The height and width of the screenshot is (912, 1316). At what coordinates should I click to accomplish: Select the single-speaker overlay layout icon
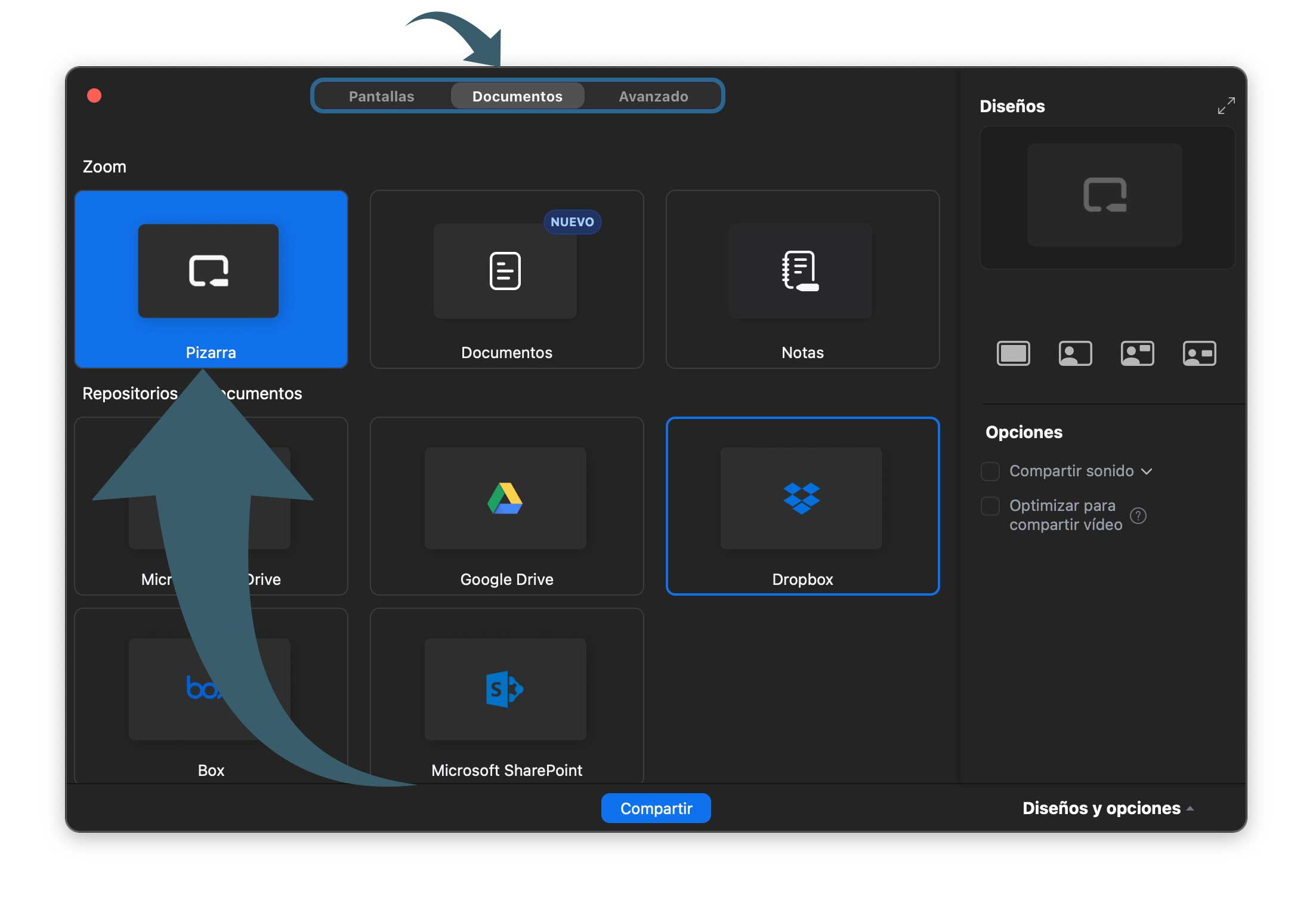(x=1075, y=353)
